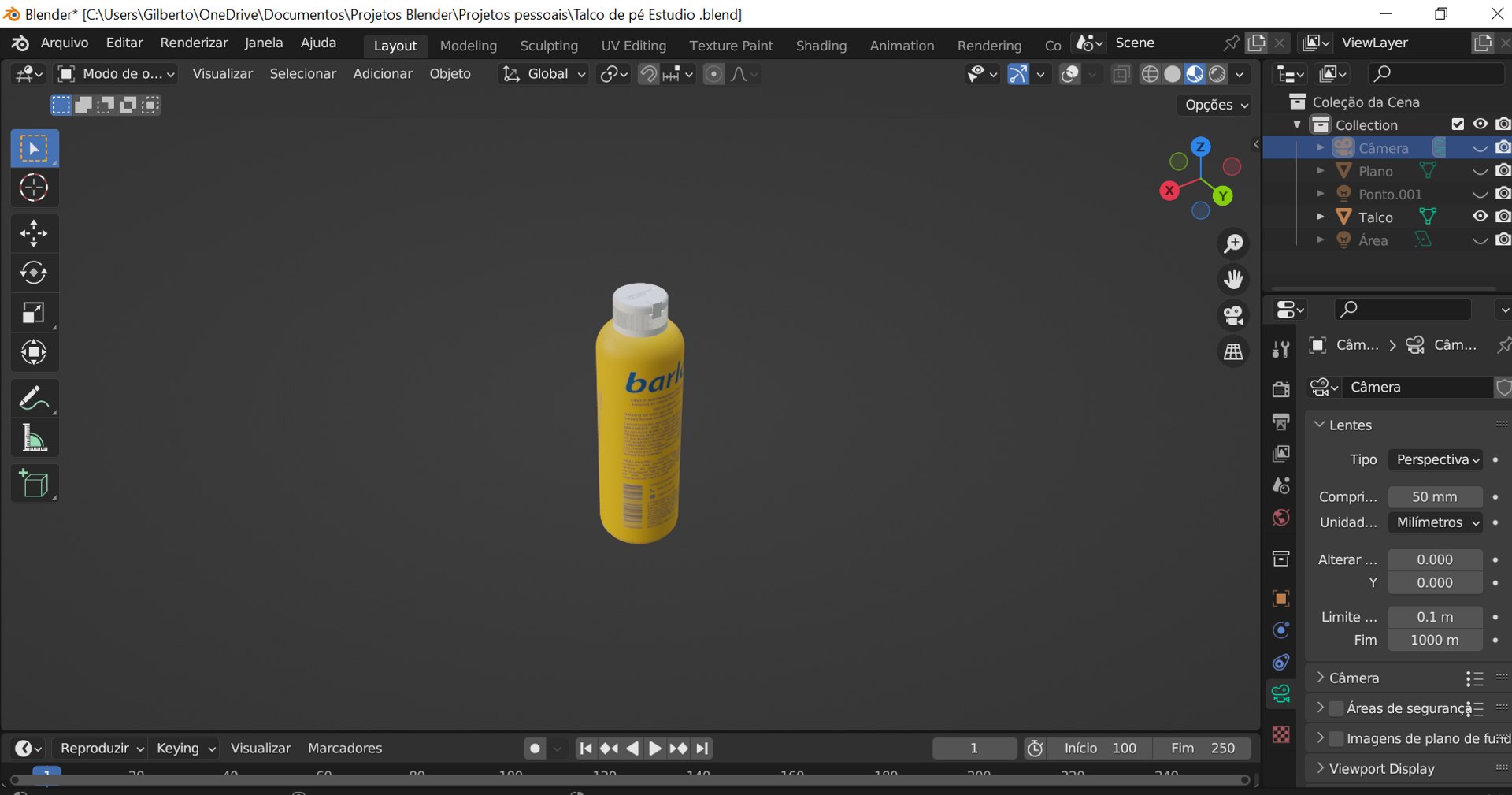Click the Fim 1000 m clip field

coord(1435,640)
